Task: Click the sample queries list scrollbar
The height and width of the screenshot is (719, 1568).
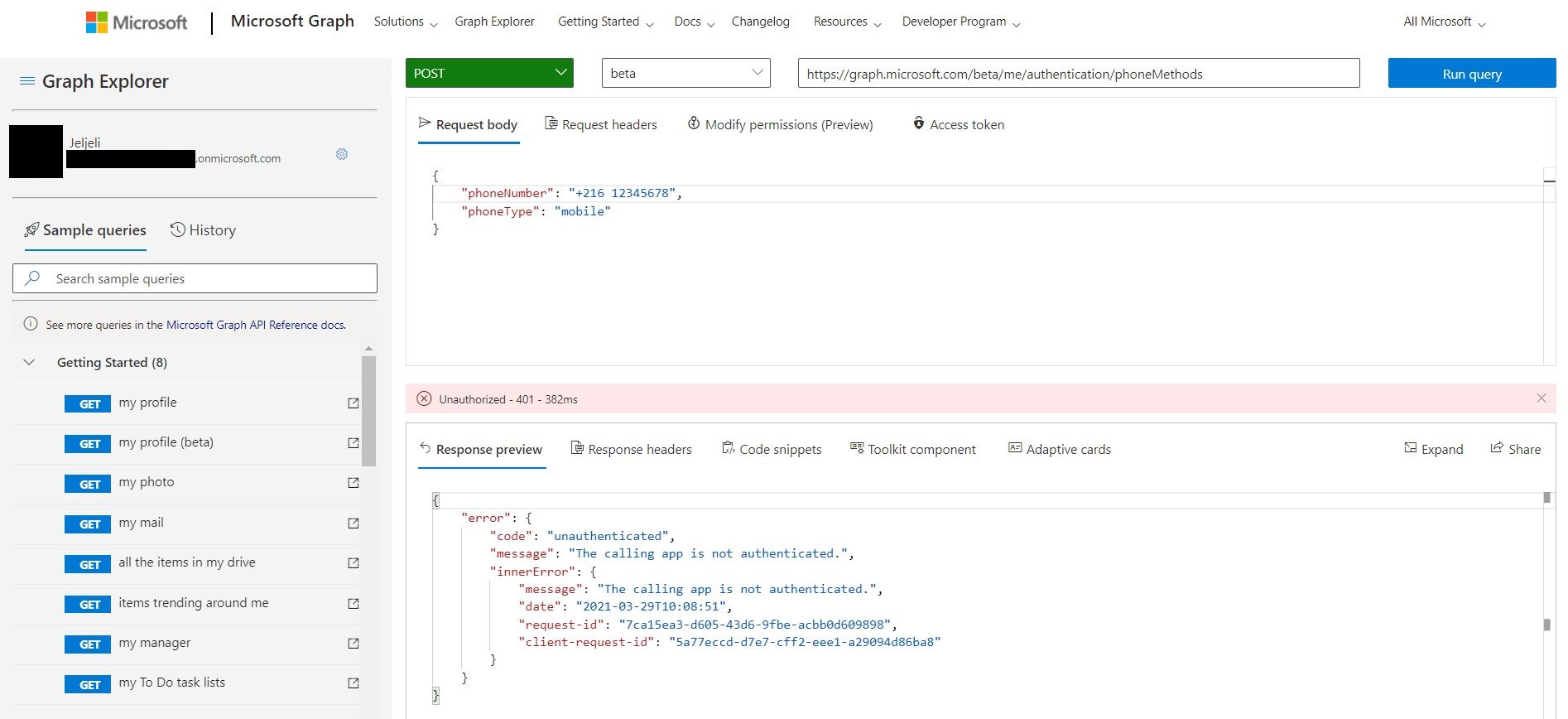Action: (369, 411)
